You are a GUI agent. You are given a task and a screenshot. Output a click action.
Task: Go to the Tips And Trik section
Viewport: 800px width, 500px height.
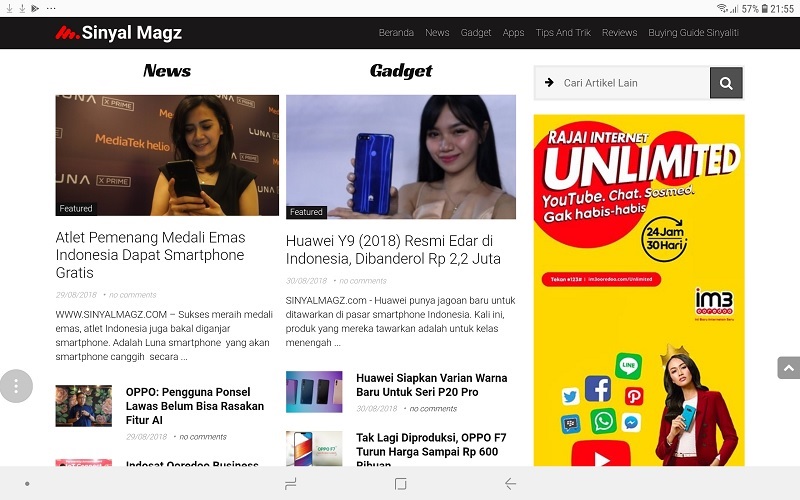[x=563, y=33]
